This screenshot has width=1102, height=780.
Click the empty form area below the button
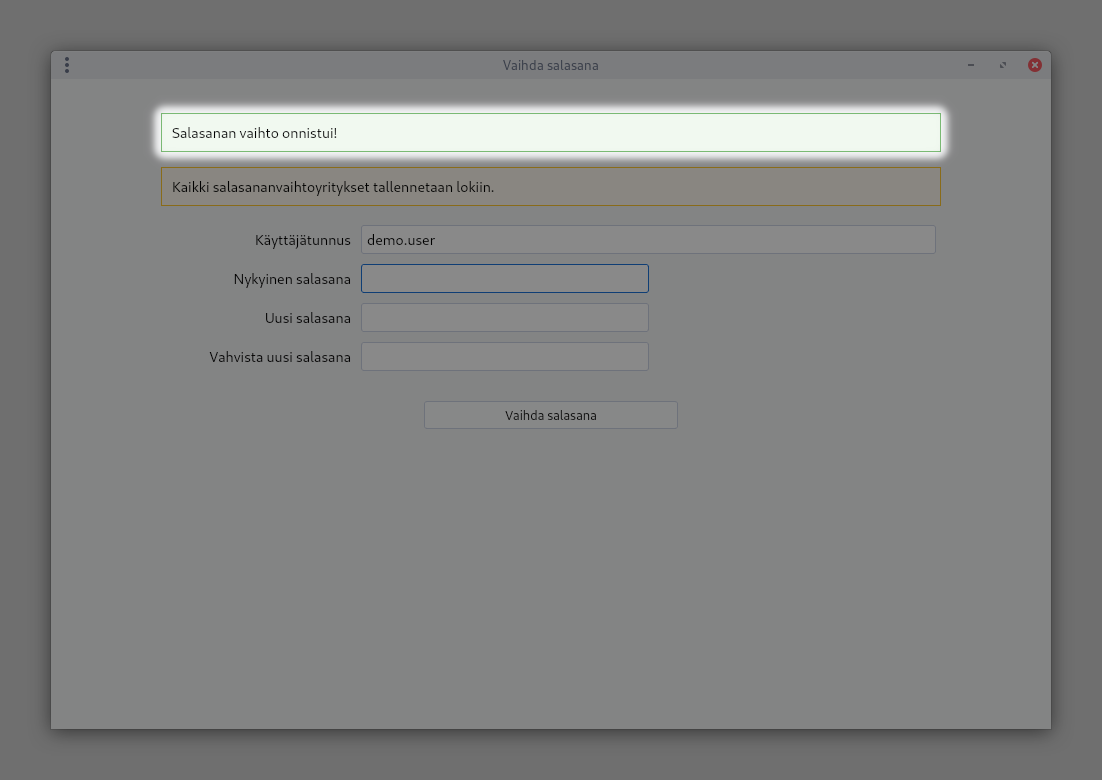pyautogui.click(x=550, y=580)
